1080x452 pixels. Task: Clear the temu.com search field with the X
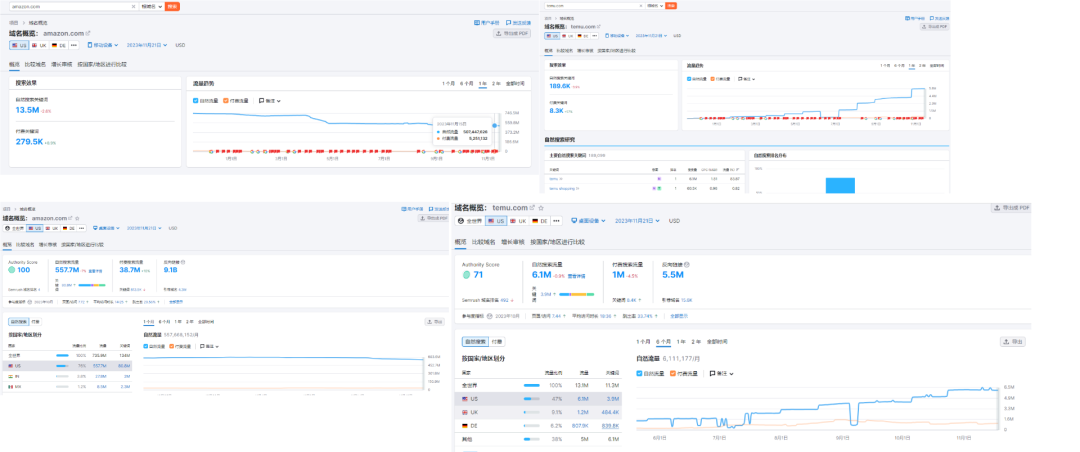coord(641,6)
